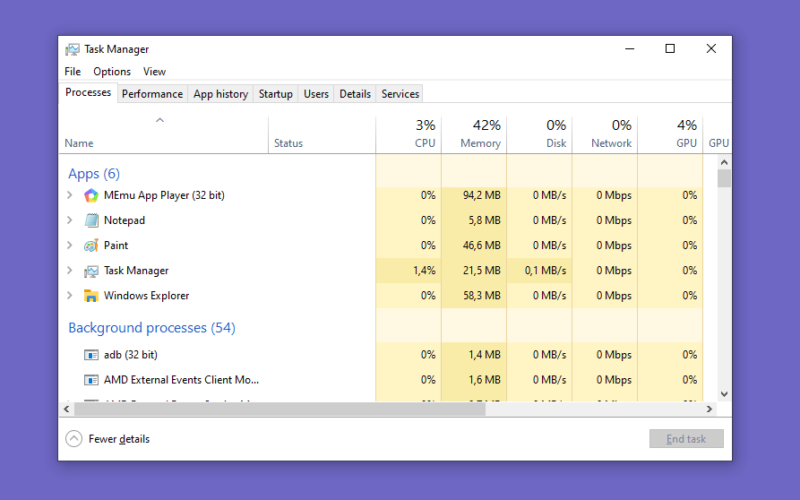Screen dimensions: 800x500
Task: Click the vertical scrollbar thumb
Action: tap(724, 179)
